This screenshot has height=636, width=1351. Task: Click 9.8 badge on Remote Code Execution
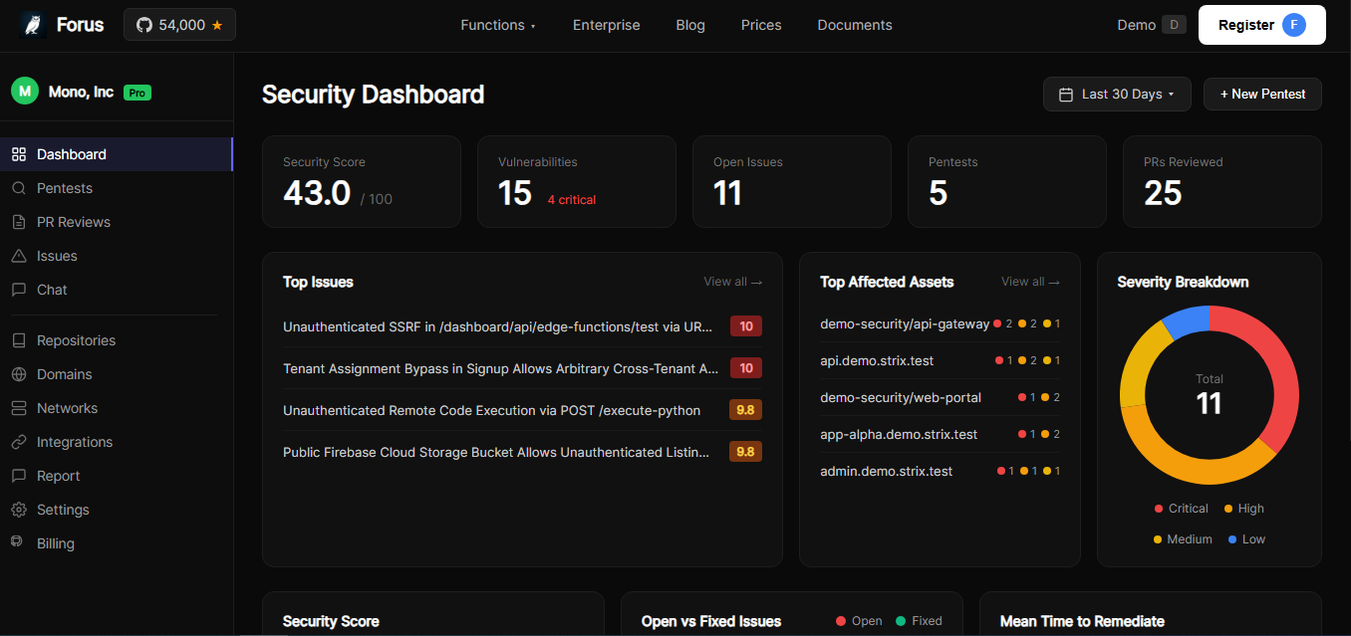746,410
